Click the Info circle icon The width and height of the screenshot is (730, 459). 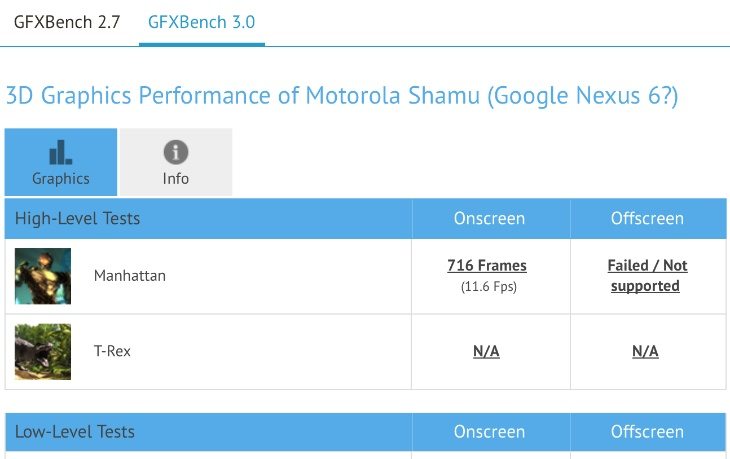(176, 152)
